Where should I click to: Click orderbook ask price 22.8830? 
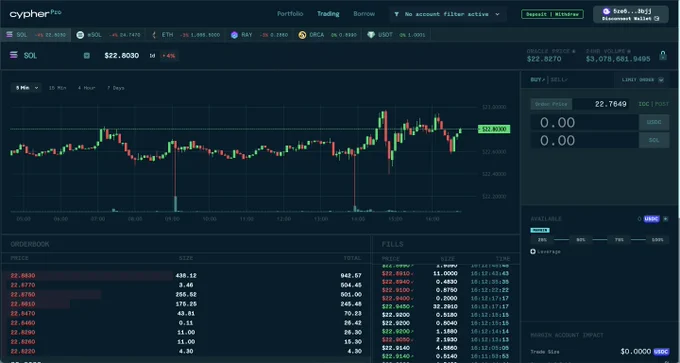(23, 275)
